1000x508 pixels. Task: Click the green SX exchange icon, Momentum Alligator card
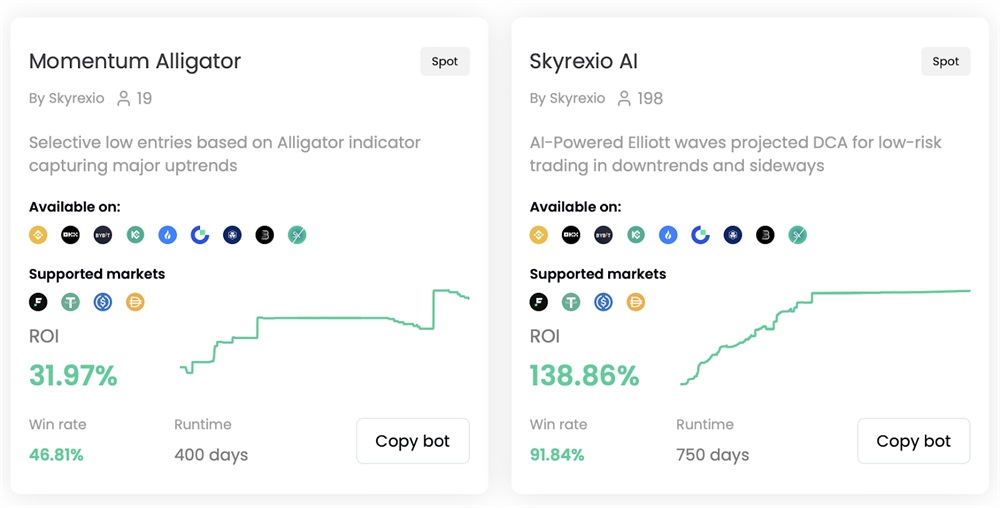(x=297, y=235)
